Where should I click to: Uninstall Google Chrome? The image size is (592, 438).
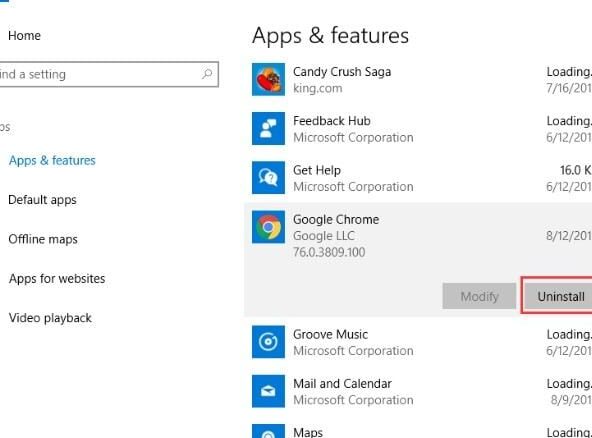[x=557, y=296]
